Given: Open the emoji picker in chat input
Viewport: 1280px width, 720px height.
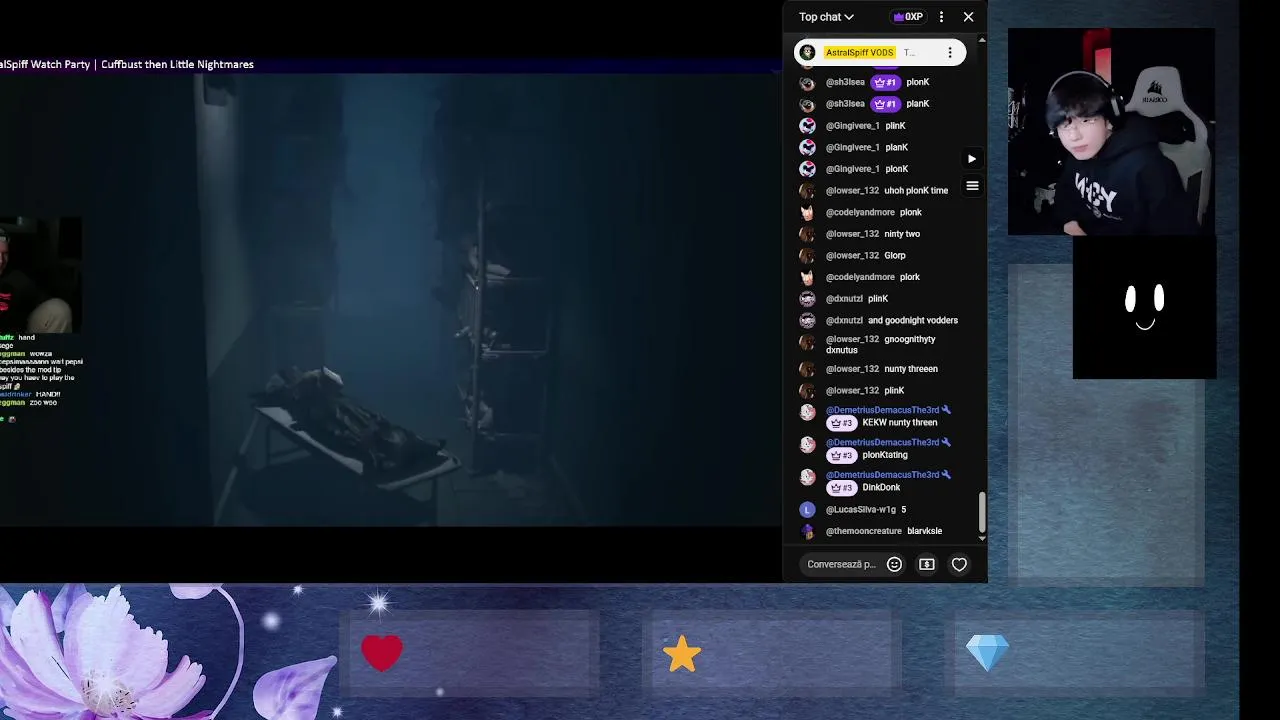Looking at the screenshot, I should click(x=895, y=565).
